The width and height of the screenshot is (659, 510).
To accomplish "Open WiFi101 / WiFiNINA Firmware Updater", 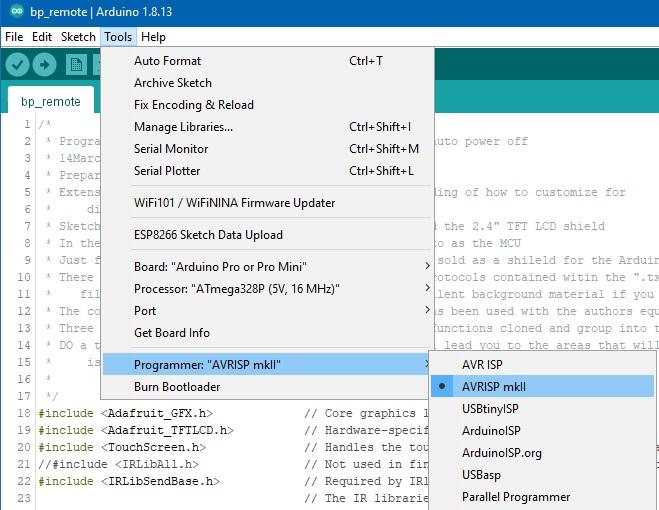I will [x=268, y=203].
